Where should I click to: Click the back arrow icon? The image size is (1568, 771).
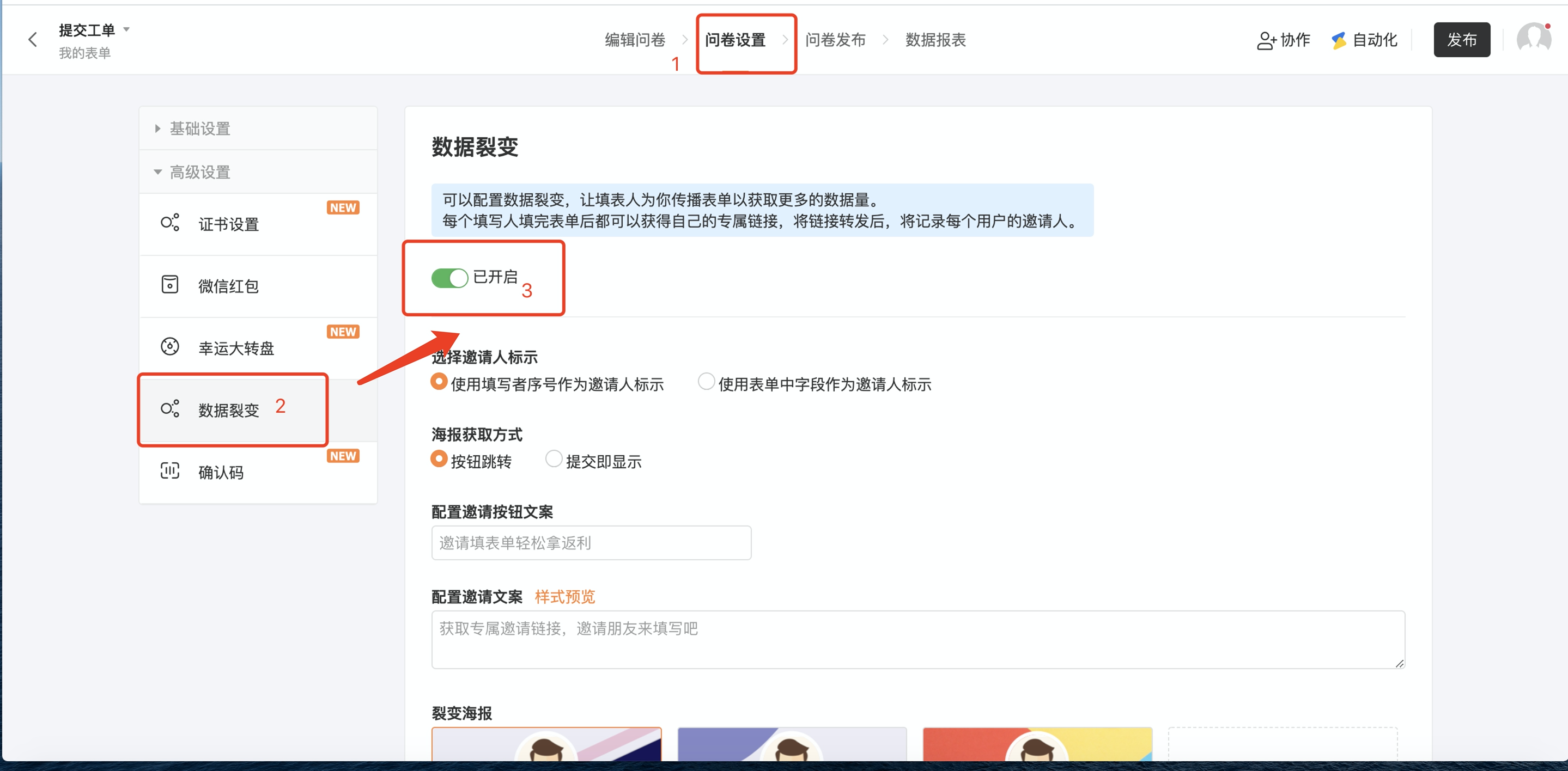point(33,40)
